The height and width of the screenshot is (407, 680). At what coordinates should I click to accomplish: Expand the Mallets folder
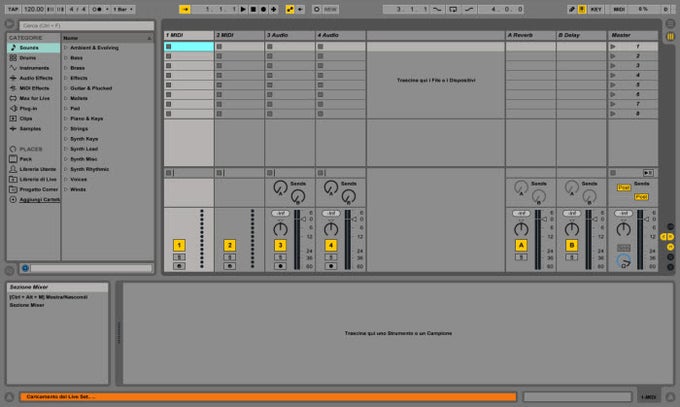point(66,98)
